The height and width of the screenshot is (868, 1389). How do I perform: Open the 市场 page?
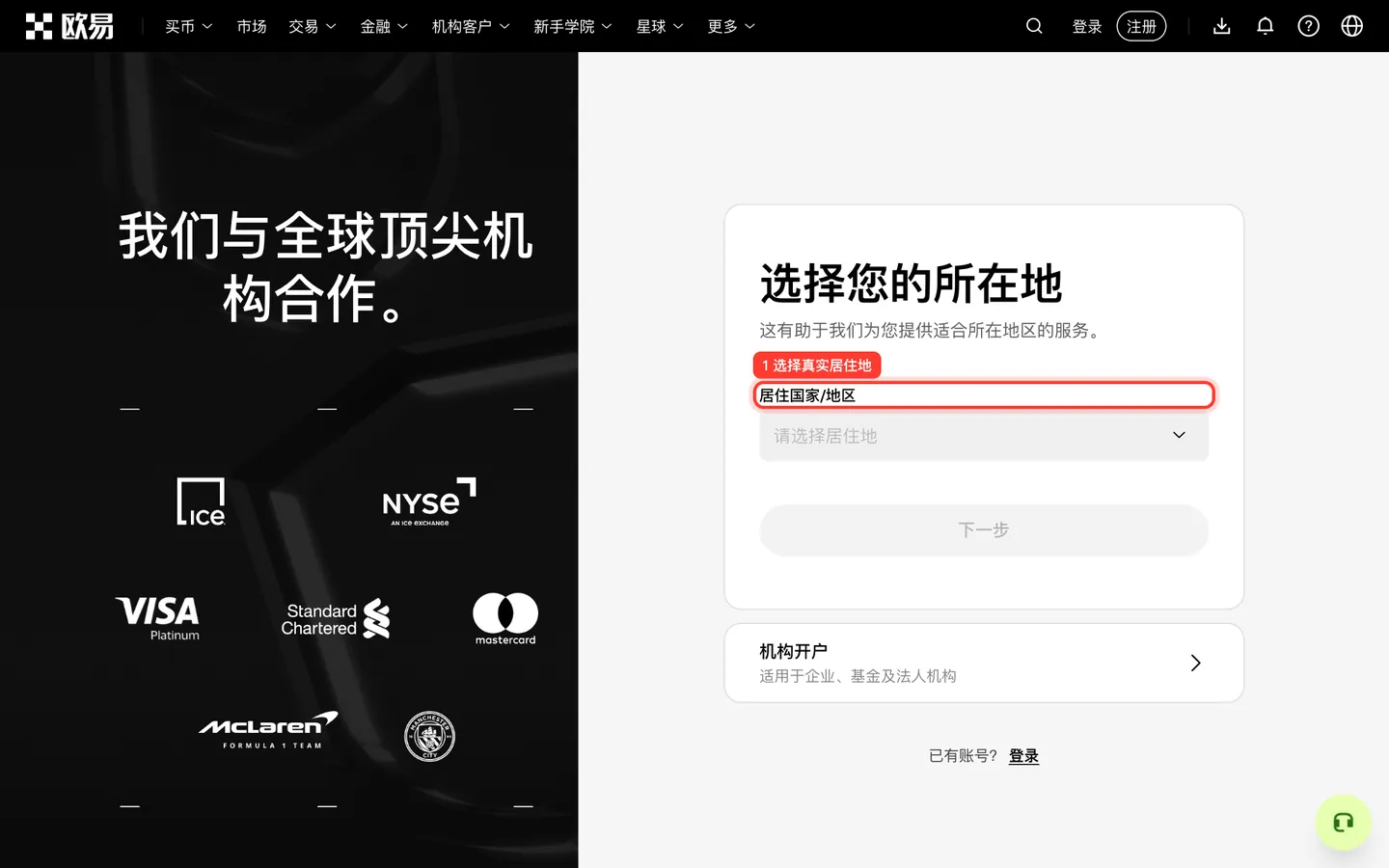(x=252, y=26)
